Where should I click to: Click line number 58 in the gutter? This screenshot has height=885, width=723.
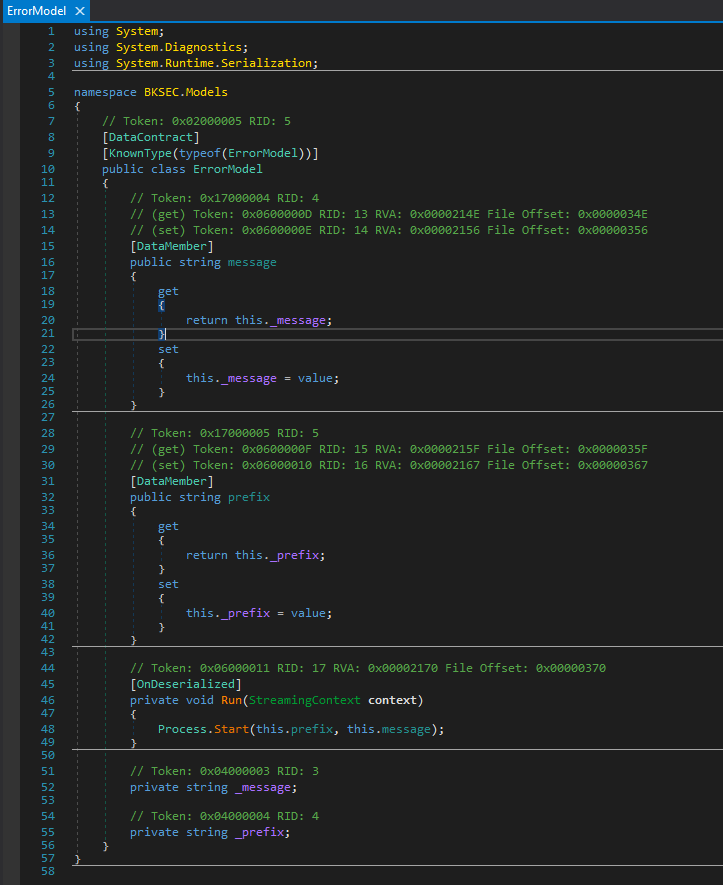click(48, 874)
